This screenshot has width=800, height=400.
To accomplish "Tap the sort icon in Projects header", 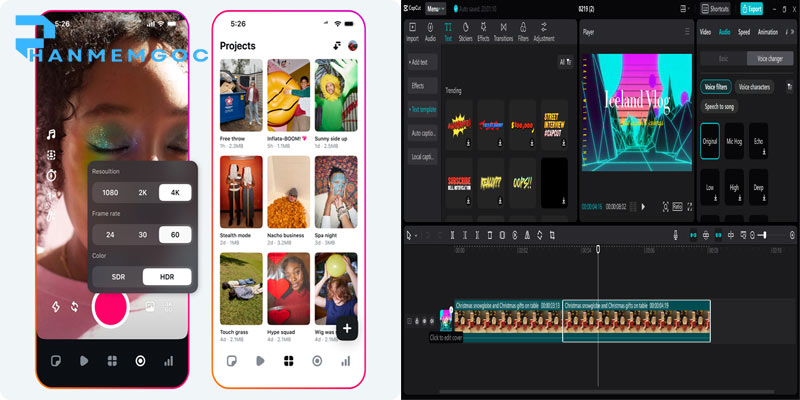I will point(337,46).
